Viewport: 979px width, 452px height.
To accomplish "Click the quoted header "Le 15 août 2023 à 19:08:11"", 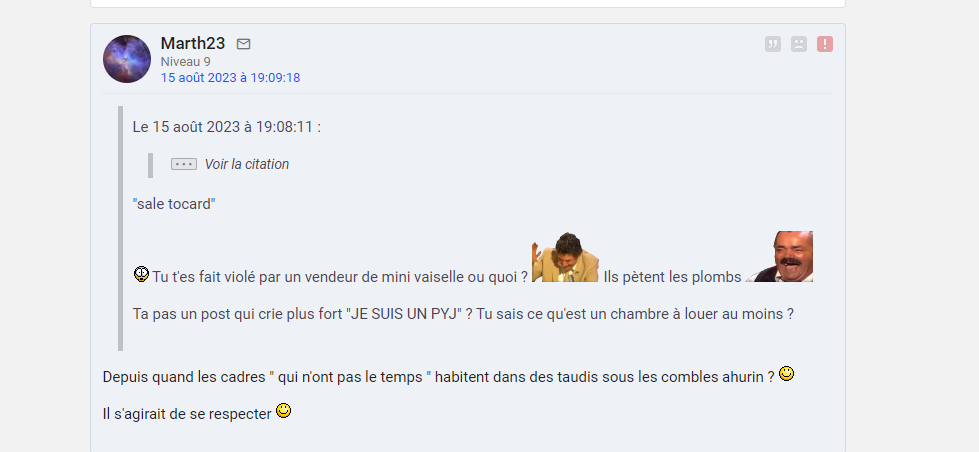I will (x=227, y=127).
